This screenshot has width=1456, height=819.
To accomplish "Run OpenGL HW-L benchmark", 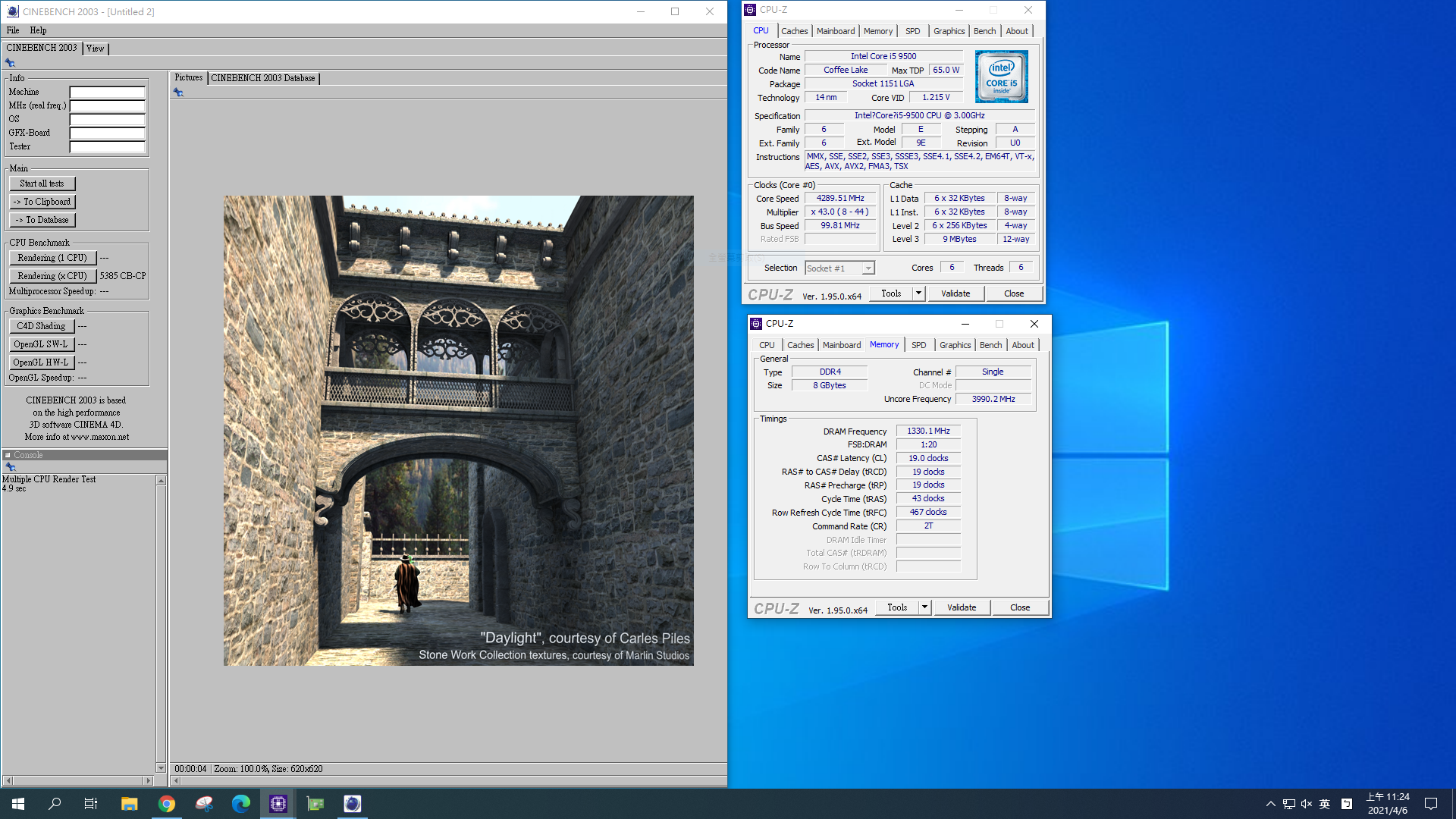I will pos(42,362).
